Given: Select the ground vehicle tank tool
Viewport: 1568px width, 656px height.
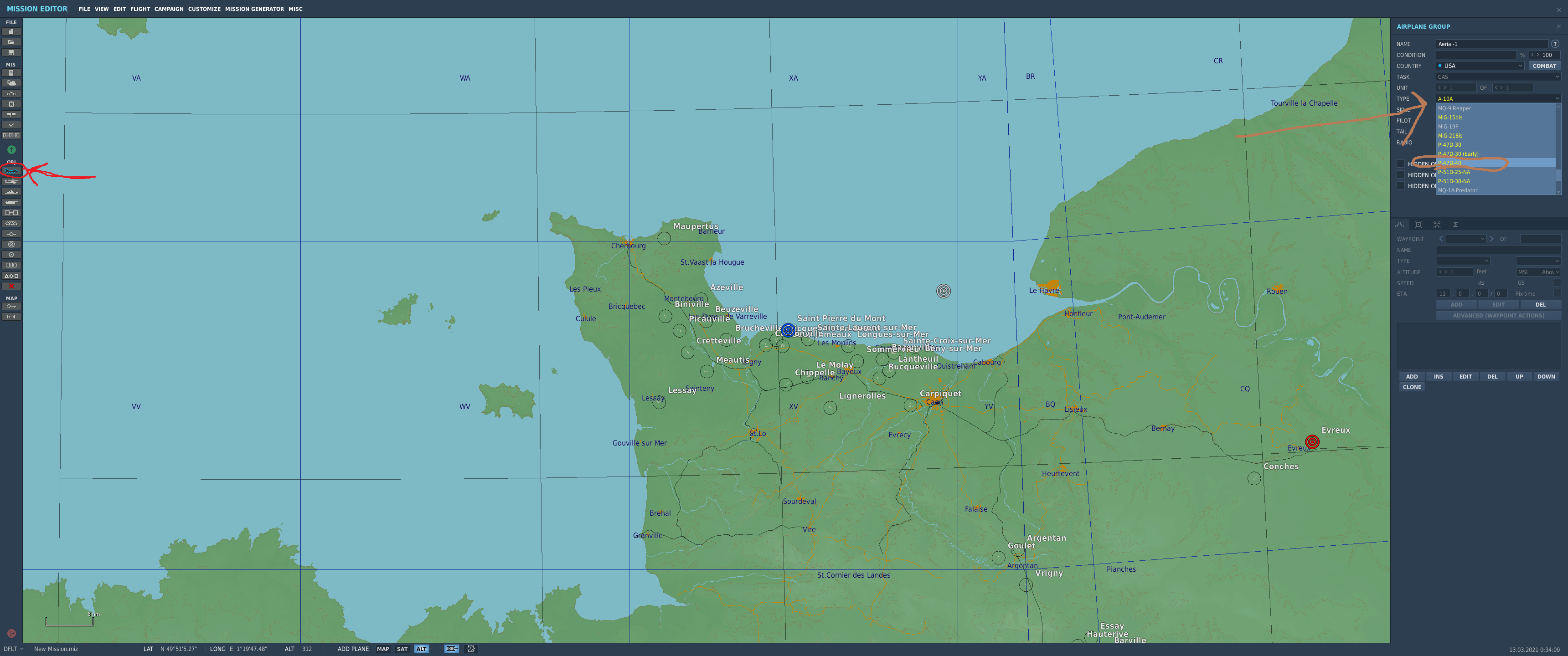Looking at the screenshot, I should click(x=11, y=202).
